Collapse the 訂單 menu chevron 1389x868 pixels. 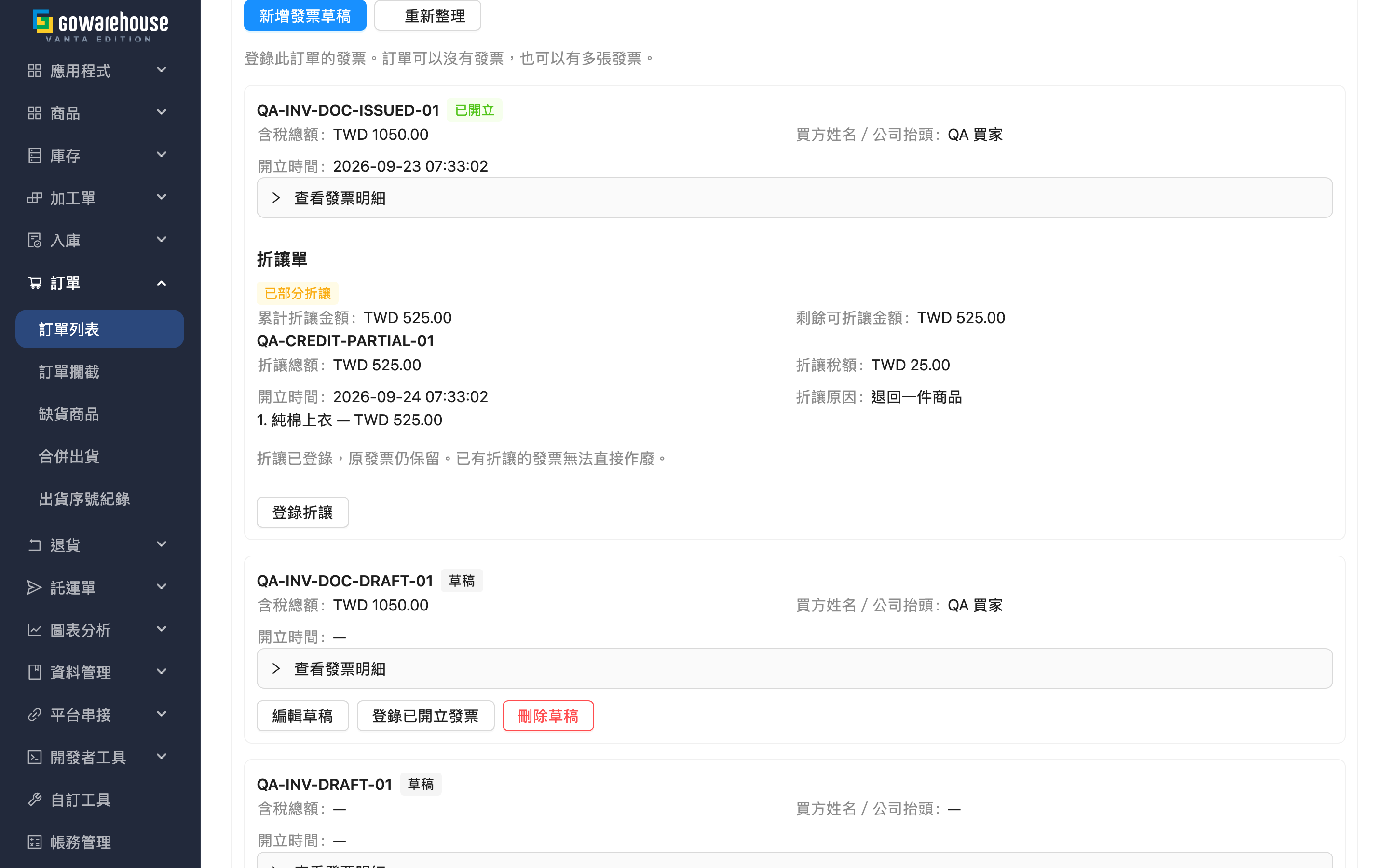click(x=162, y=283)
